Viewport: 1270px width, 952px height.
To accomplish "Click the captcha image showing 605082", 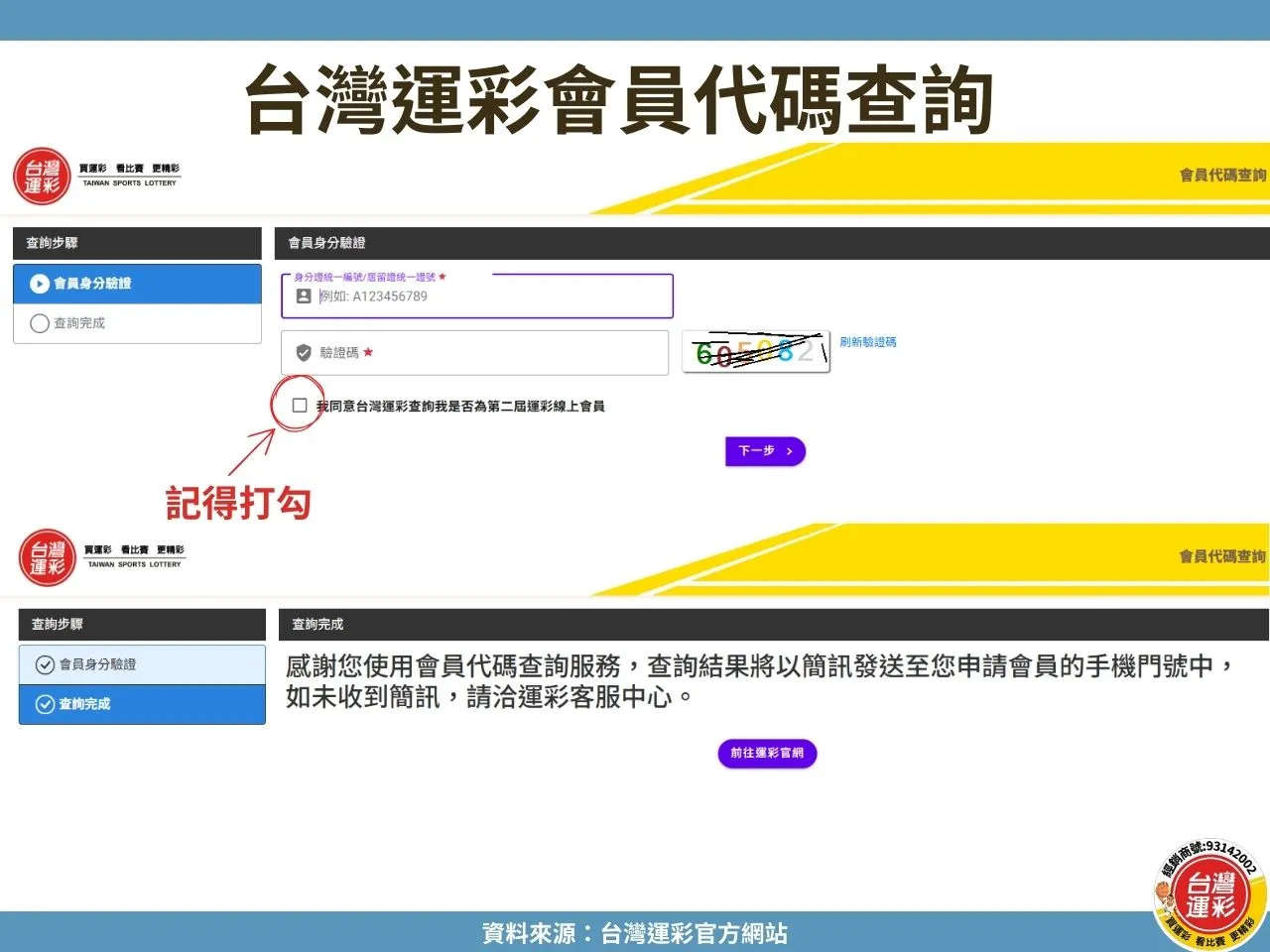I will click(756, 352).
